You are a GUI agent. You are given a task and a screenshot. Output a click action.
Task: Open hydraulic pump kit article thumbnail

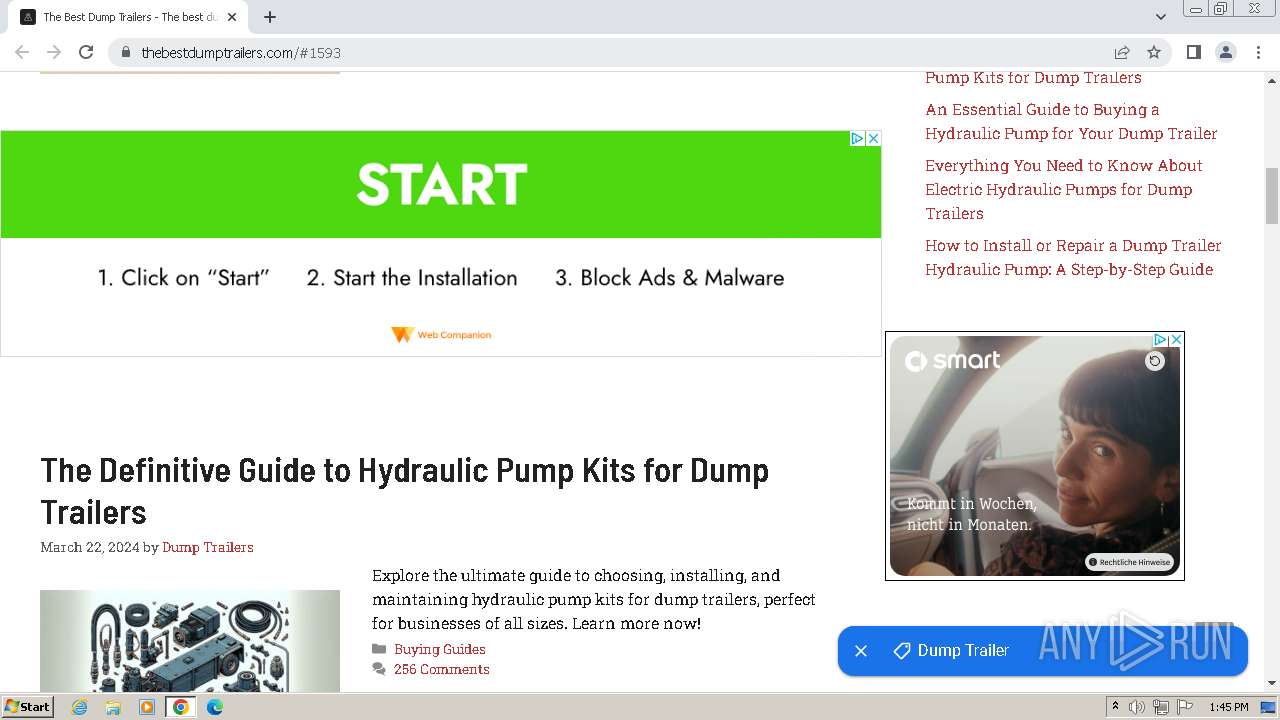pyautogui.click(x=190, y=640)
